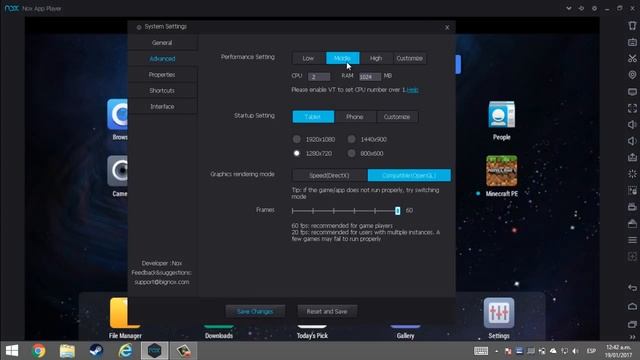640x360 pixels.
Task: Choose Customize in Startup Setting
Action: tap(397, 117)
